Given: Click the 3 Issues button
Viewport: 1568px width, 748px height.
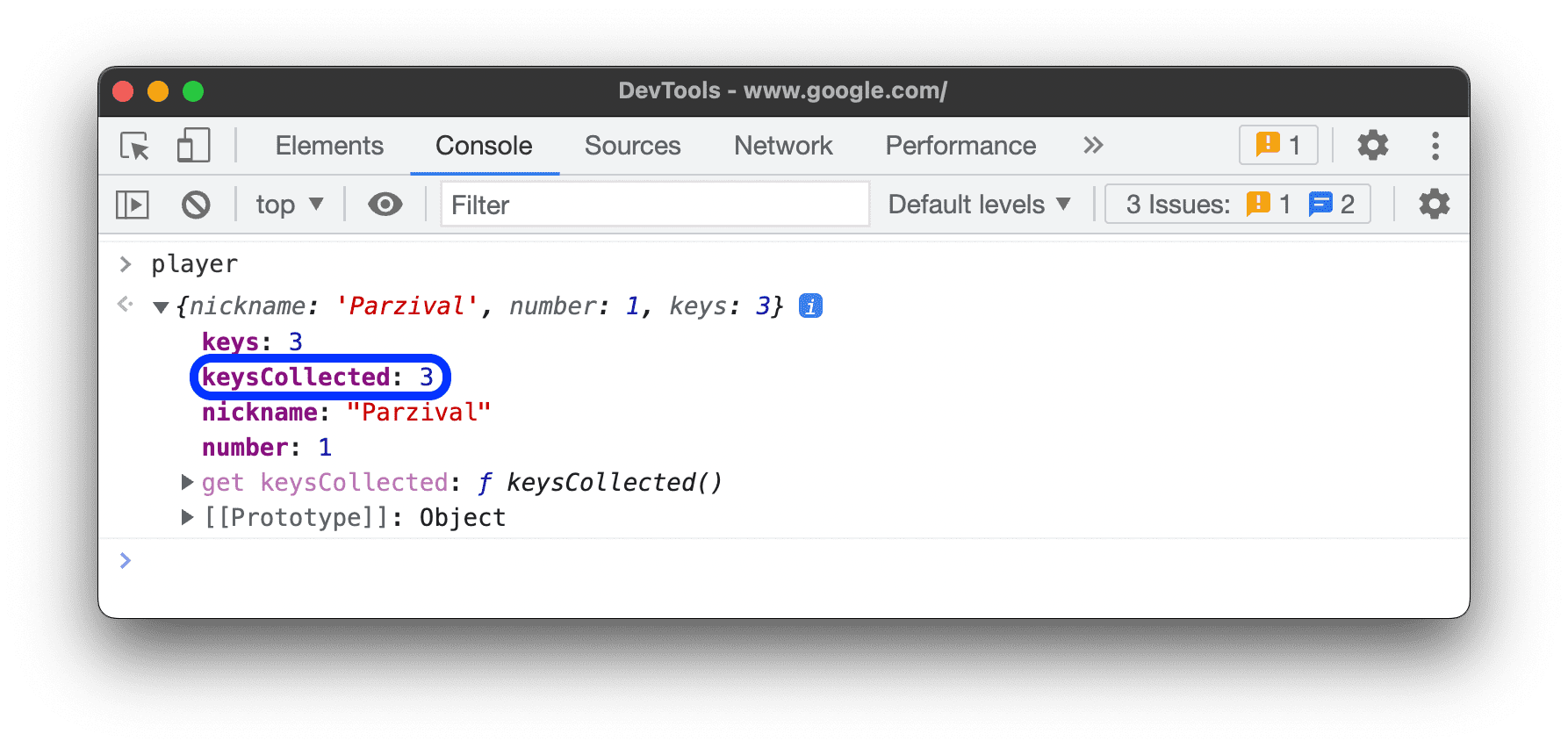Looking at the screenshot, I should click(x=1237, y=205).
